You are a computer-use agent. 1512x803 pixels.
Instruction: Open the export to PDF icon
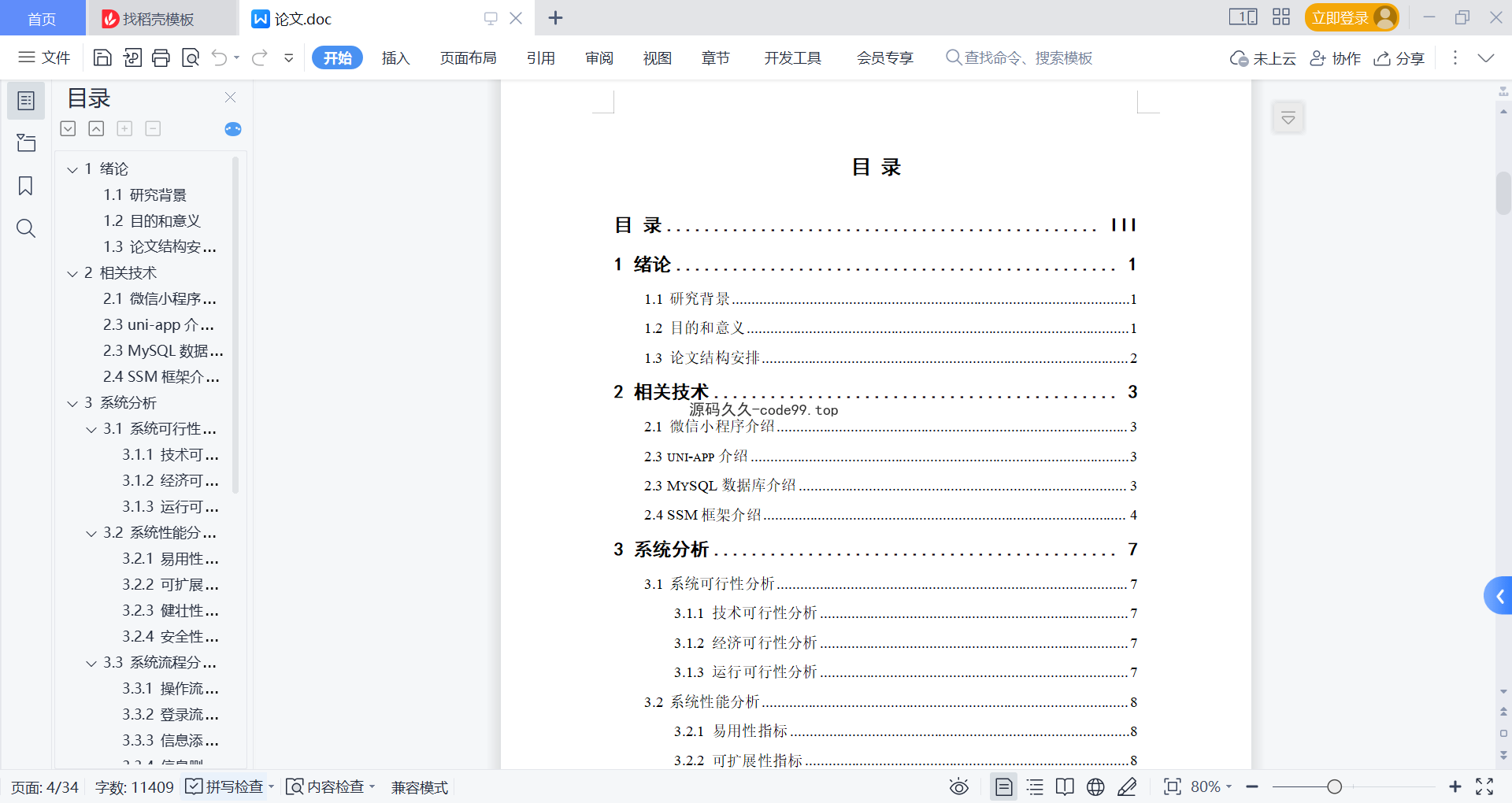point(132,57)
